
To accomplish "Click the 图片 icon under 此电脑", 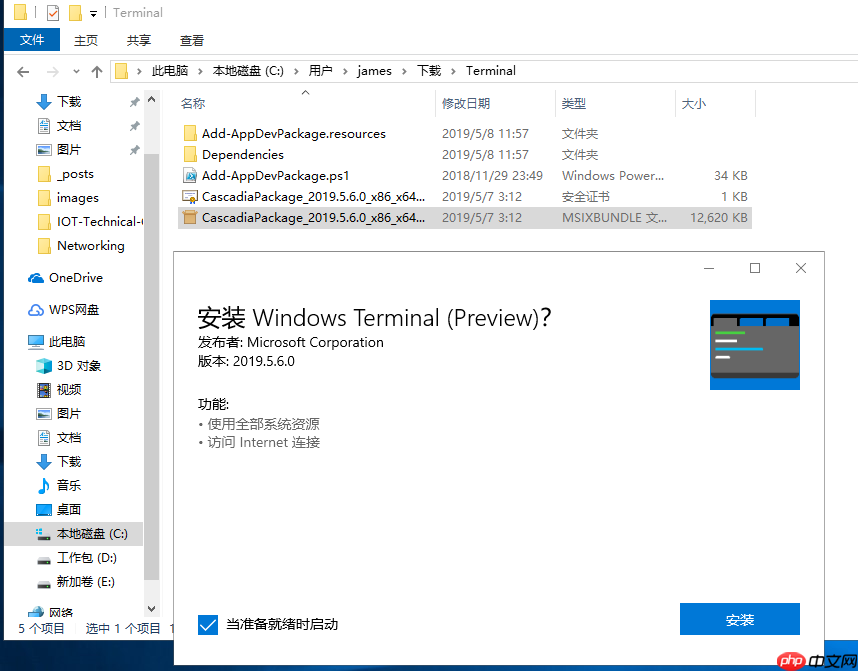I will point(44,414).
